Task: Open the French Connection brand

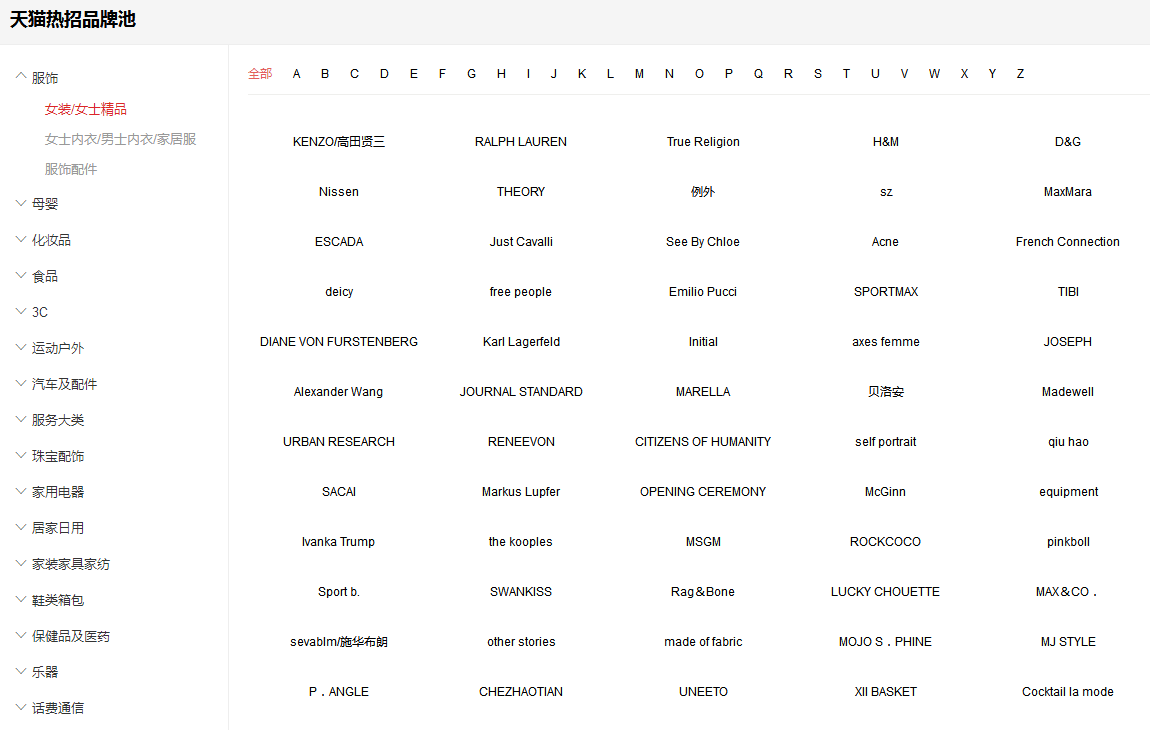Action: pyautogui.click(x=1068, y=241)
